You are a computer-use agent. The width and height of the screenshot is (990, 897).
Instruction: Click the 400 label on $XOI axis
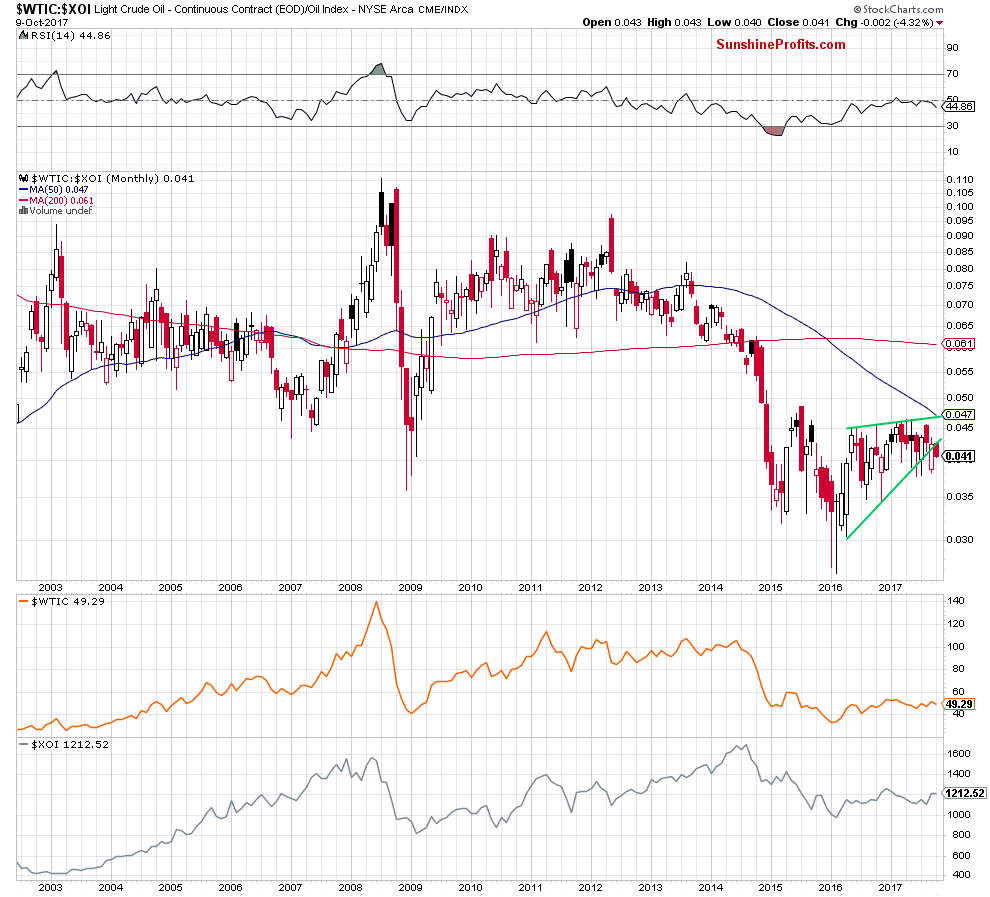click(961, 874)
